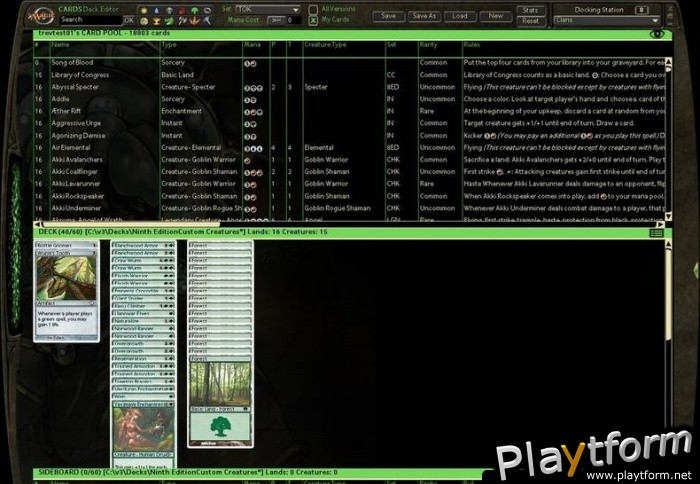Click the card pool scroll up arrow
Viewport: 700px width, 484px height.
click(x=669, y=62)
